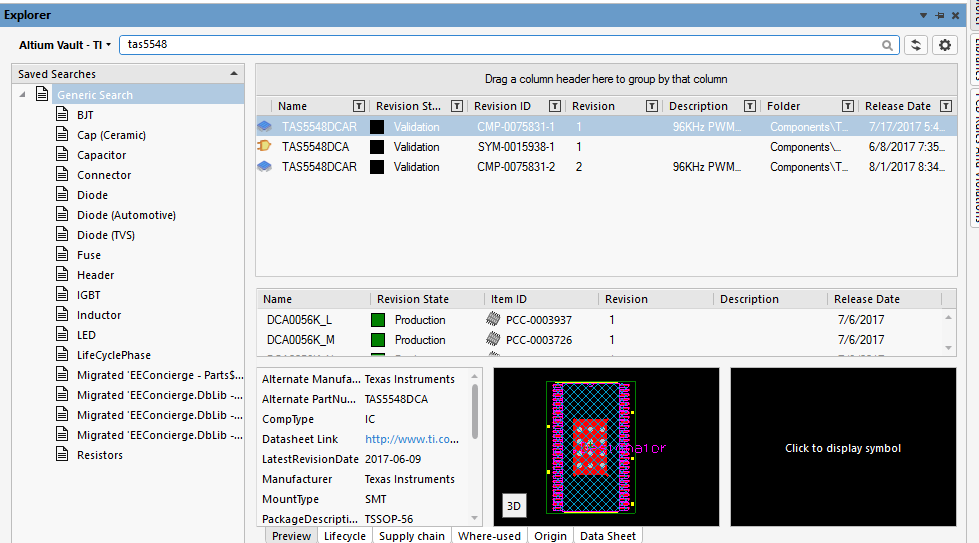Image resolution: width=979 pixels, height=543 pixels.
Task: Close the Explorer panel
Action: (955, 16)
